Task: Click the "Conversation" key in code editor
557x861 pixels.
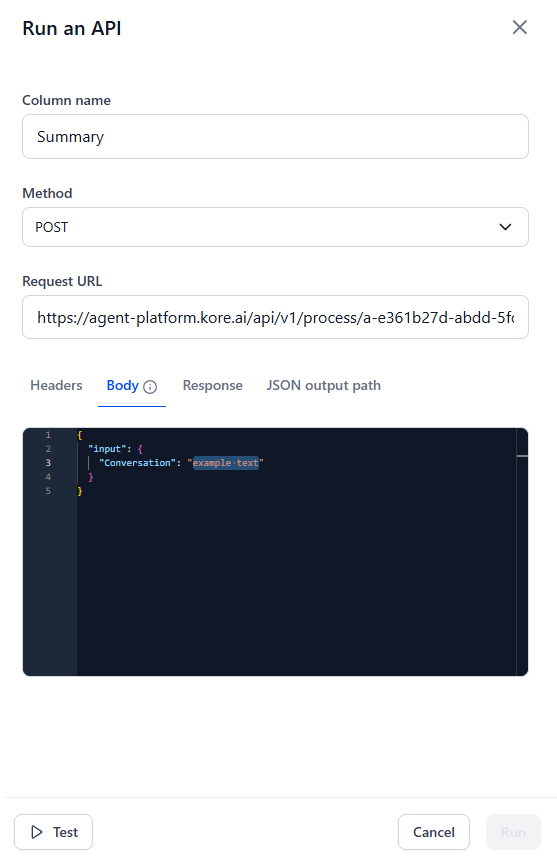Action: (137, 463)
